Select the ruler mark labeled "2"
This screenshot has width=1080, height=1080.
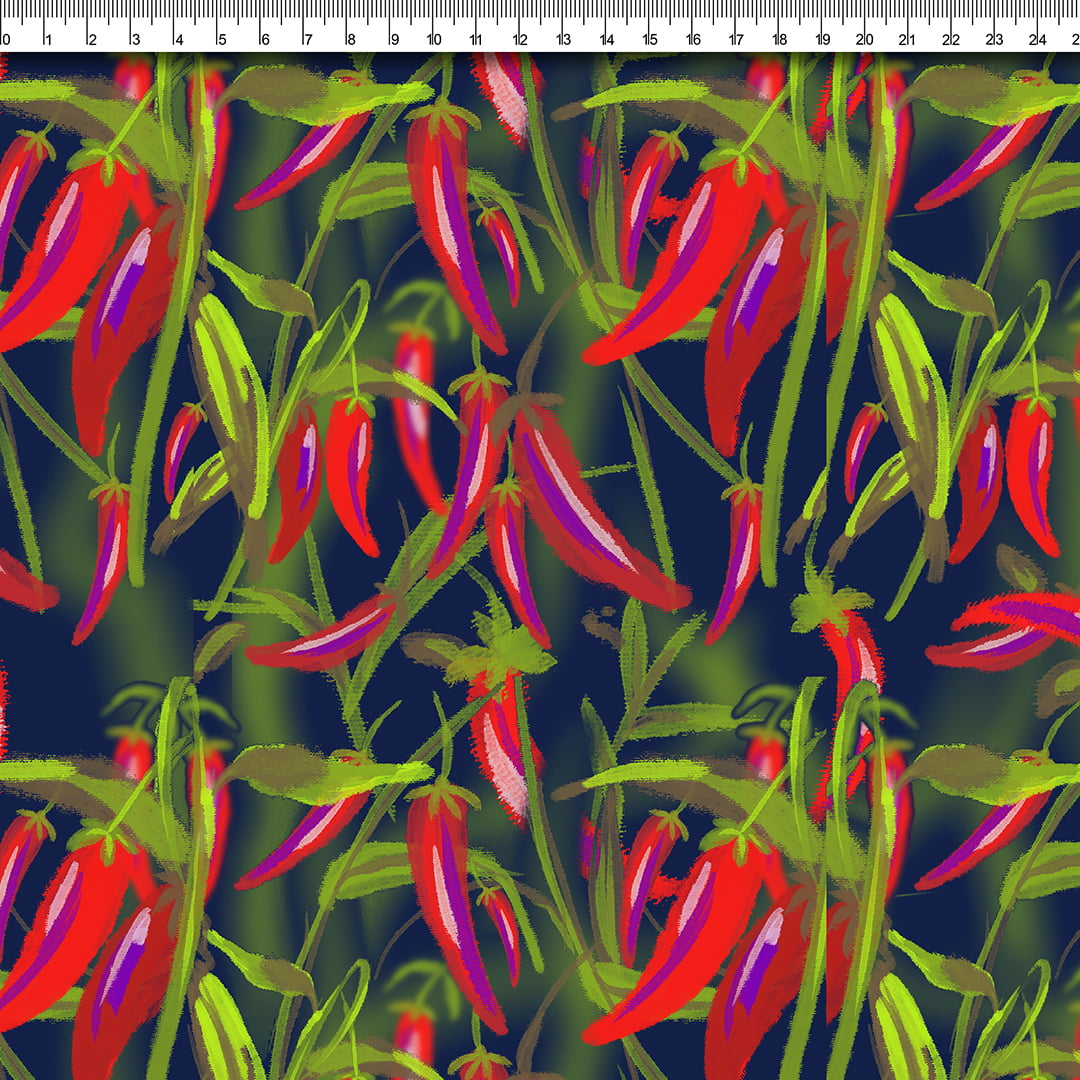point(92,39)
